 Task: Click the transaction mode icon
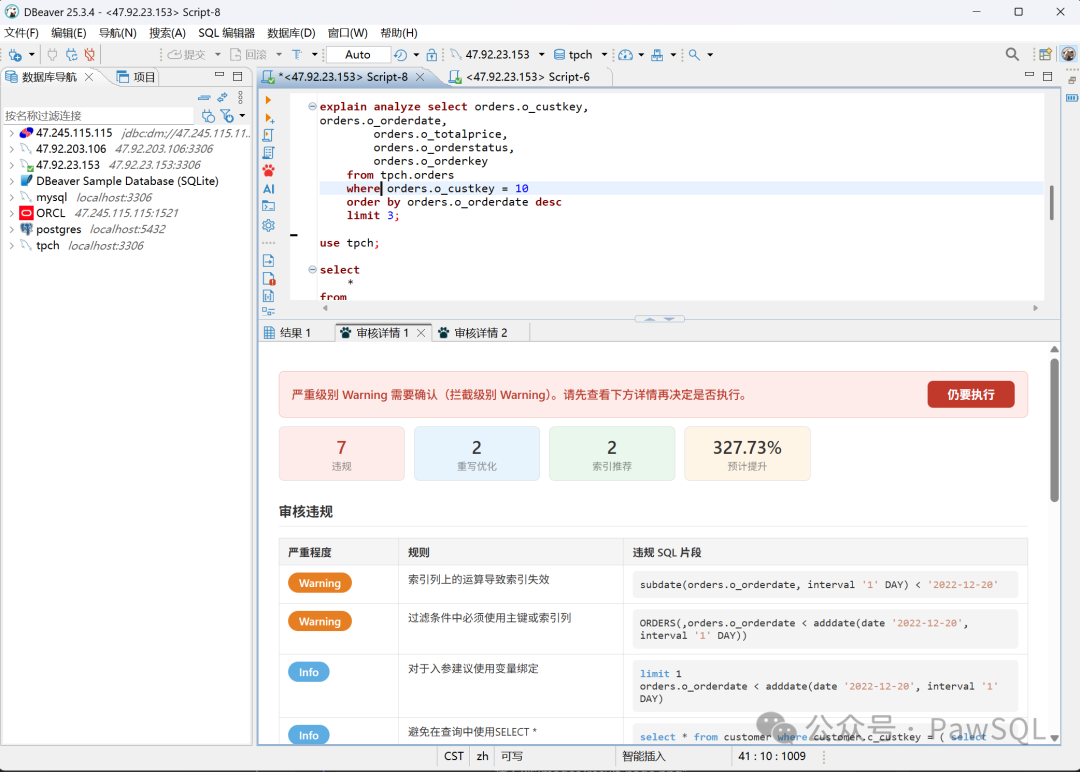(297, 54)
